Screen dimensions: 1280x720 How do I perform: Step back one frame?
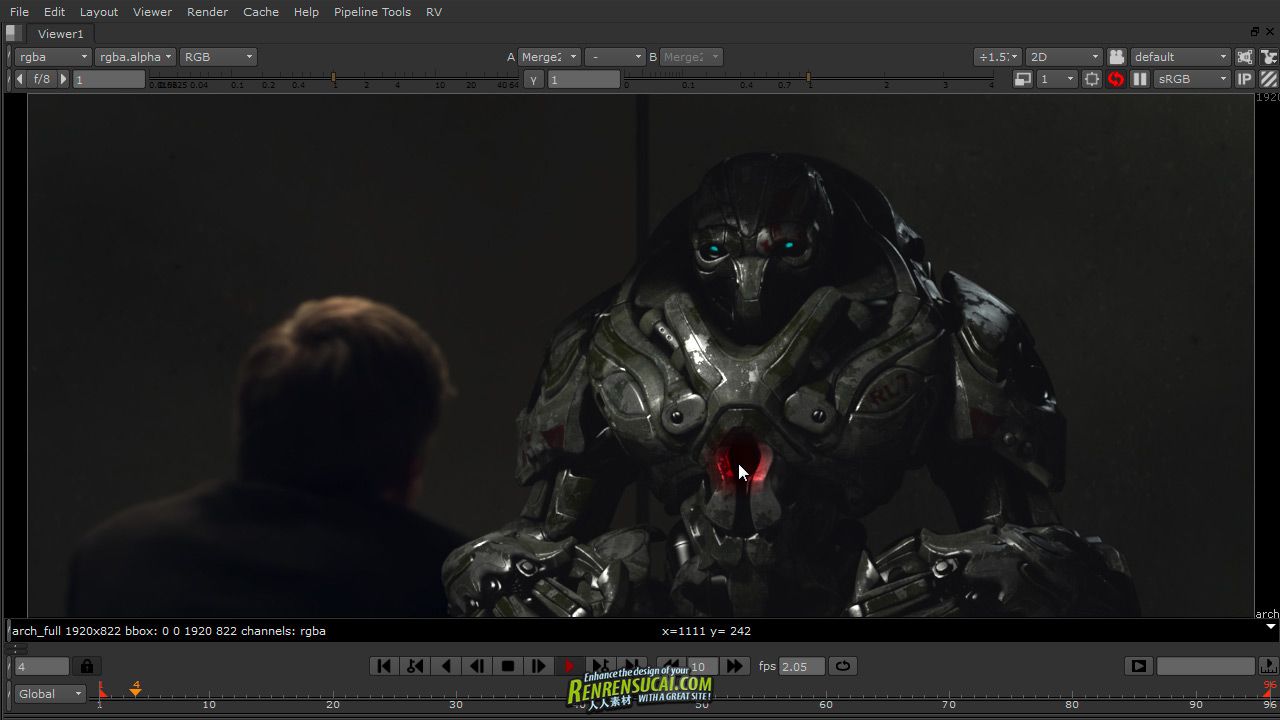(477, 666)
